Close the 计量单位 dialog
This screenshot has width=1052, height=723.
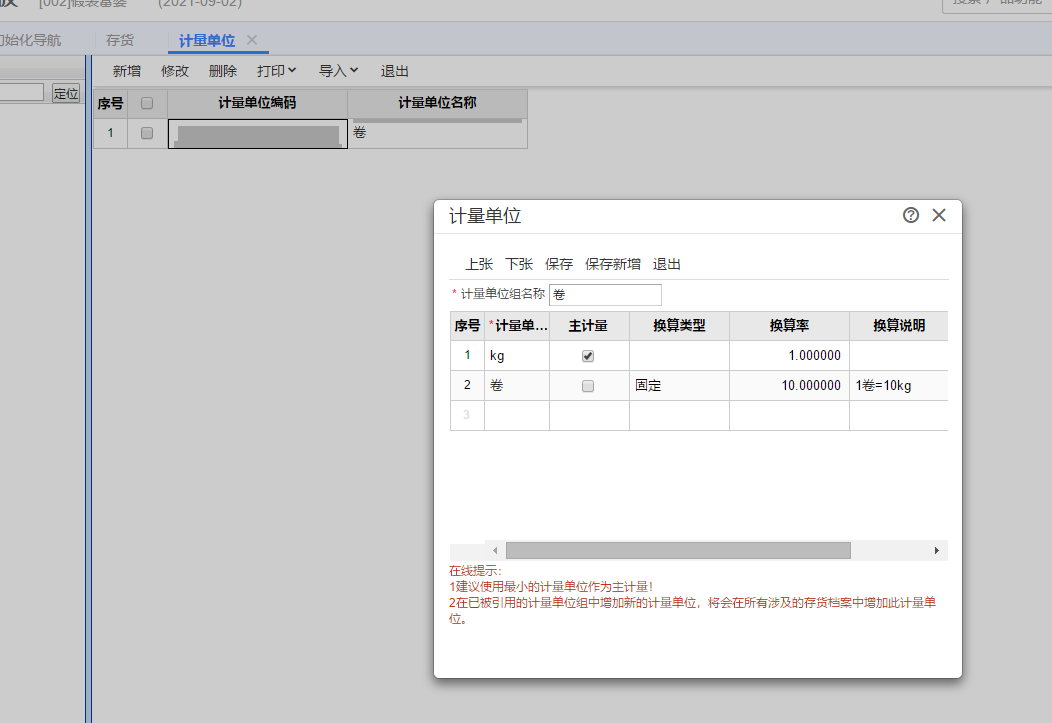tap(939, 215)
